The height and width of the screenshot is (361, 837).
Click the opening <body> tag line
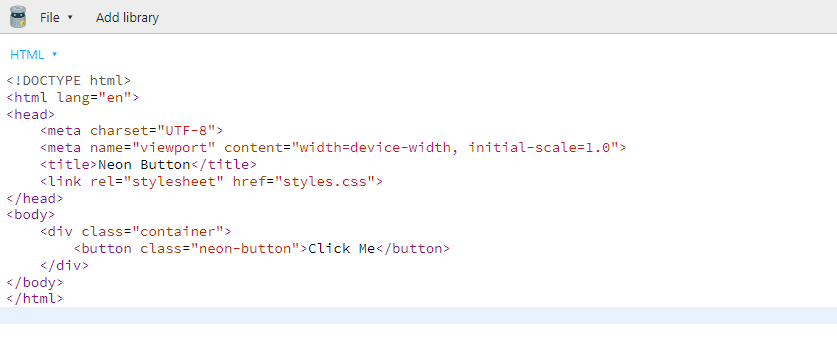tap(30, 215)
